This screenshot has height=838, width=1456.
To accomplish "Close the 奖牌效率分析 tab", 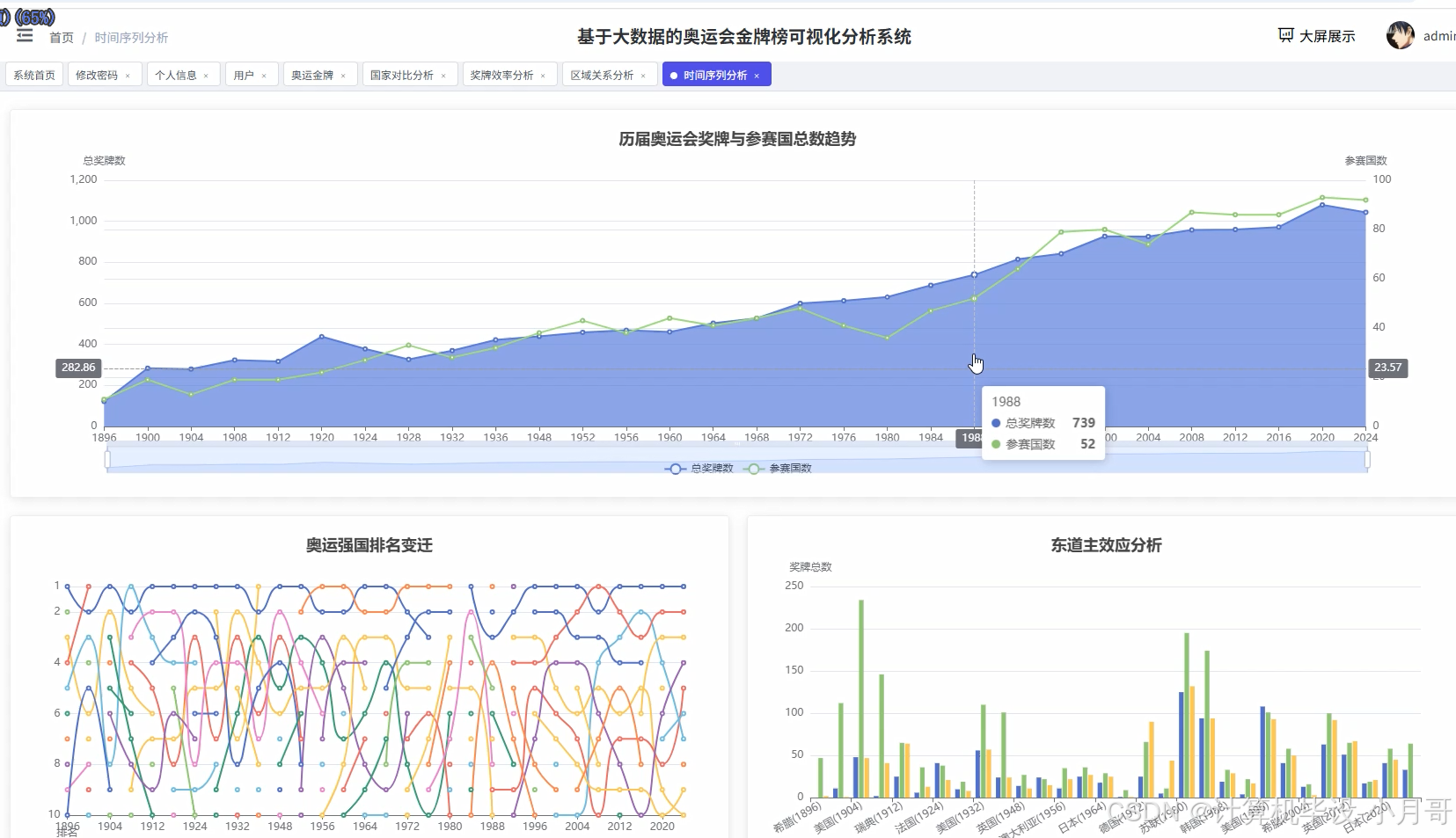I will (543, 76).
